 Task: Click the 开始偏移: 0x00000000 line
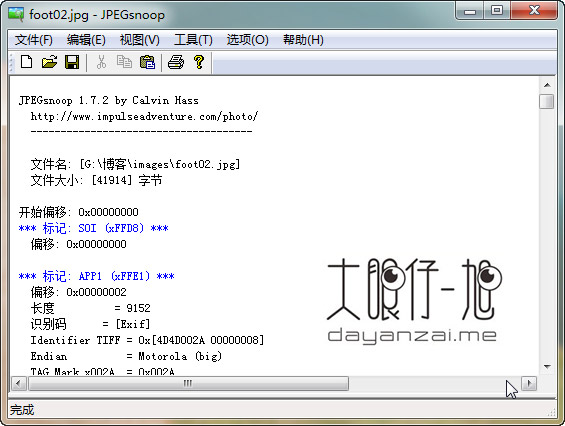point(79,212)
